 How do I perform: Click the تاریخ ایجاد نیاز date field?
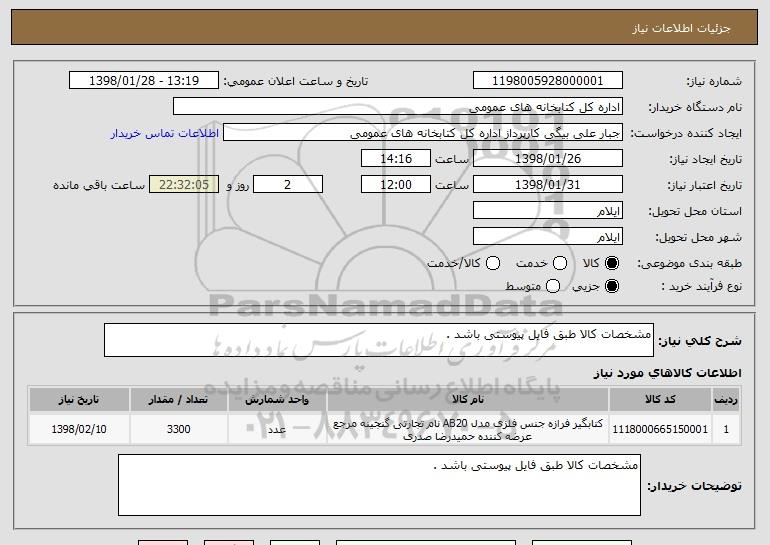pyautogui.click(x=546, y=159)
